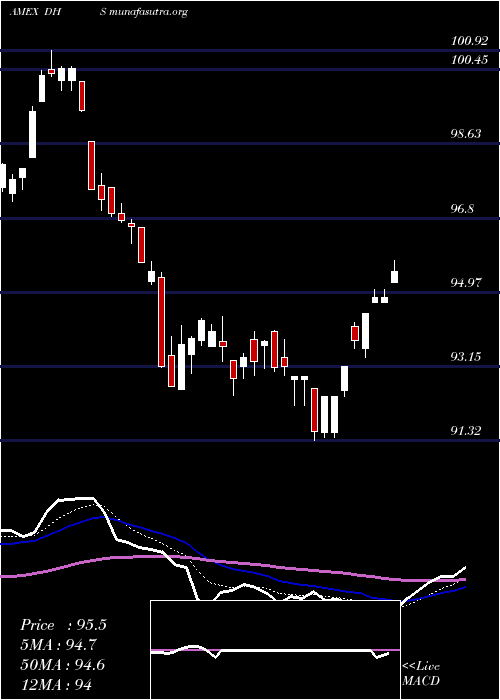The height and width of the screenshot is (700, 500).
Task: Click the 5MA : 94.7 readout
Action: pos(58,645)
